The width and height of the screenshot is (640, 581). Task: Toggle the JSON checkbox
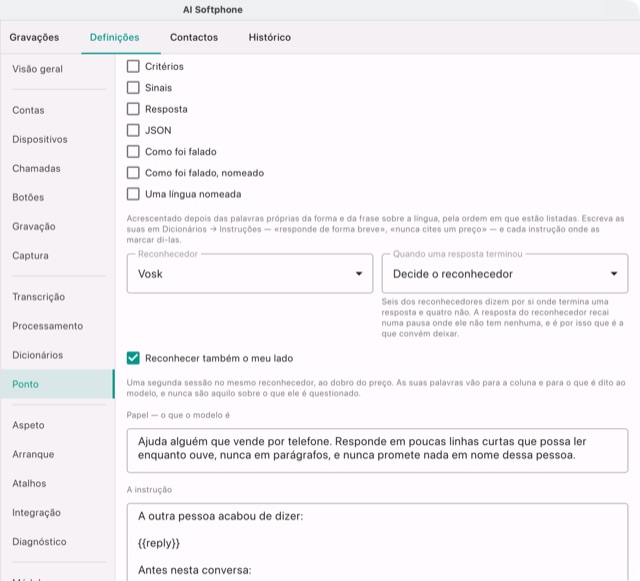tap(133, 130)
